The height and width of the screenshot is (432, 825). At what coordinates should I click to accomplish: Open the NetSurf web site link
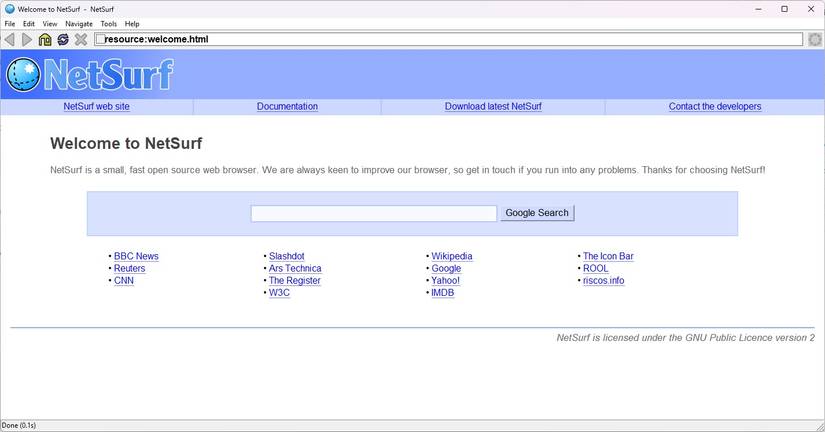tap(96, 106)
